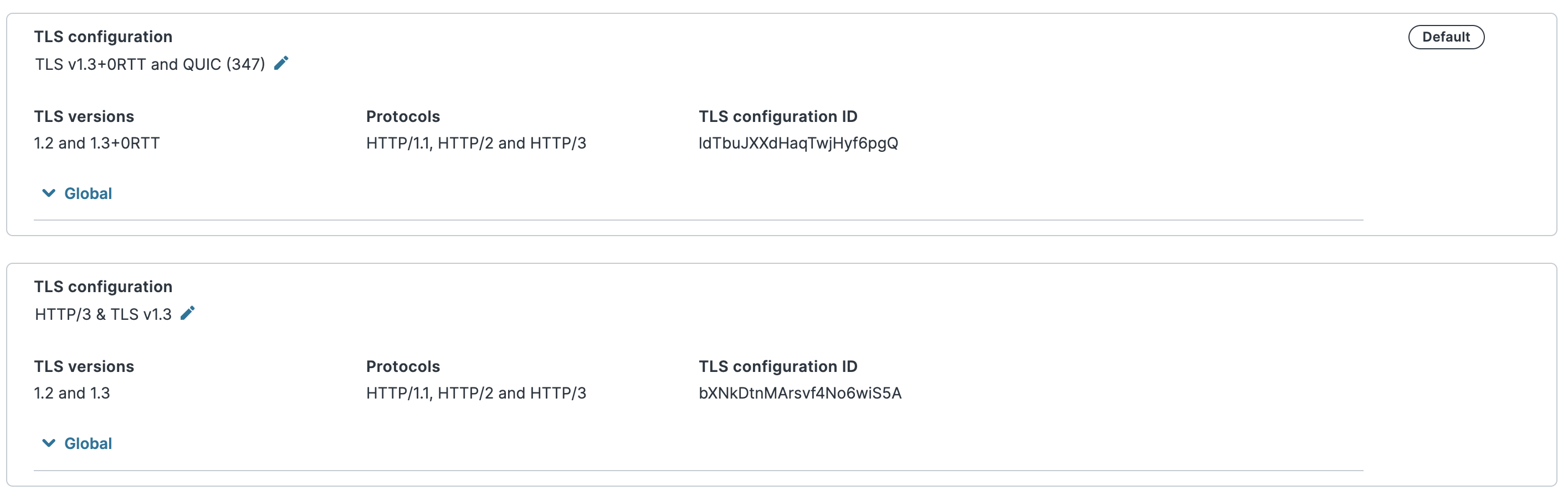The image size is (1568, 500).
Task: Expand the Global section of the HTTP/3 & TLS v1.3 card
Action: point(75,443)
